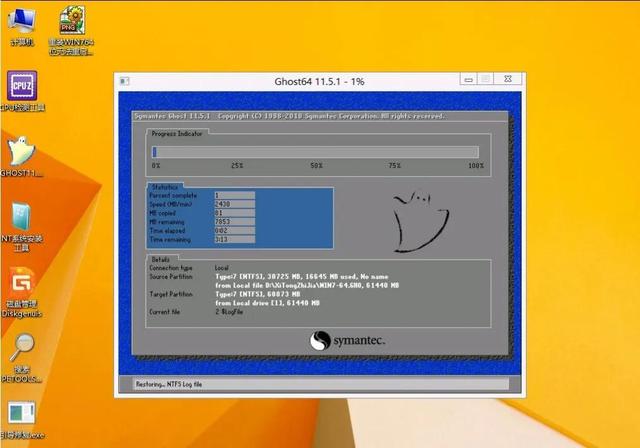Click the 'Statistics' group label

tap(165, 187)
